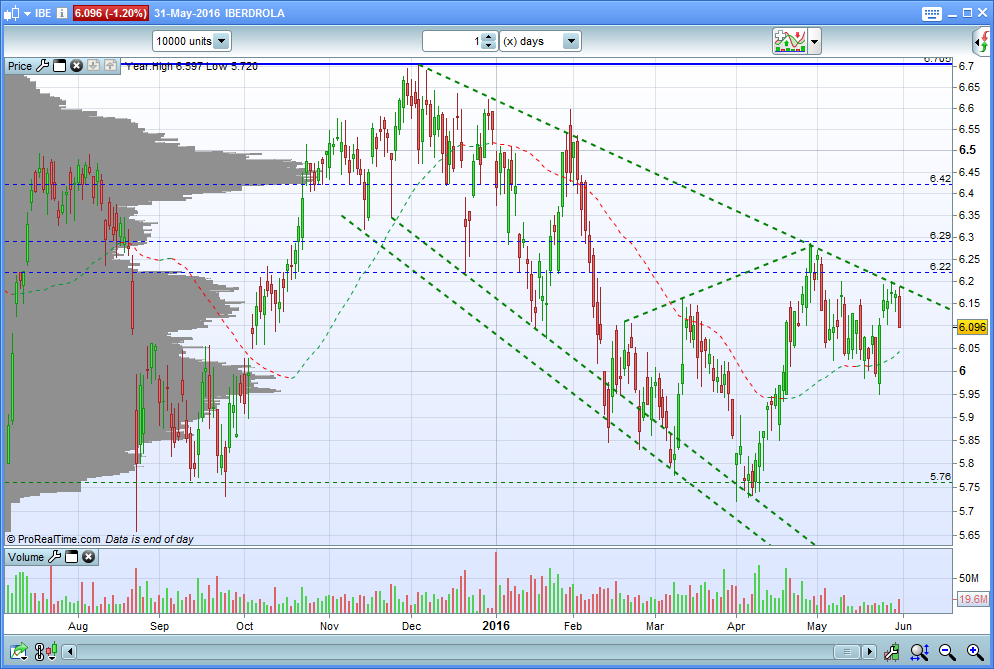The height and width of the screenshot is (669, 994).
Task: Expand the indicator button dropdown arrow
Action: pyautogui.click(x=815, y=42)
